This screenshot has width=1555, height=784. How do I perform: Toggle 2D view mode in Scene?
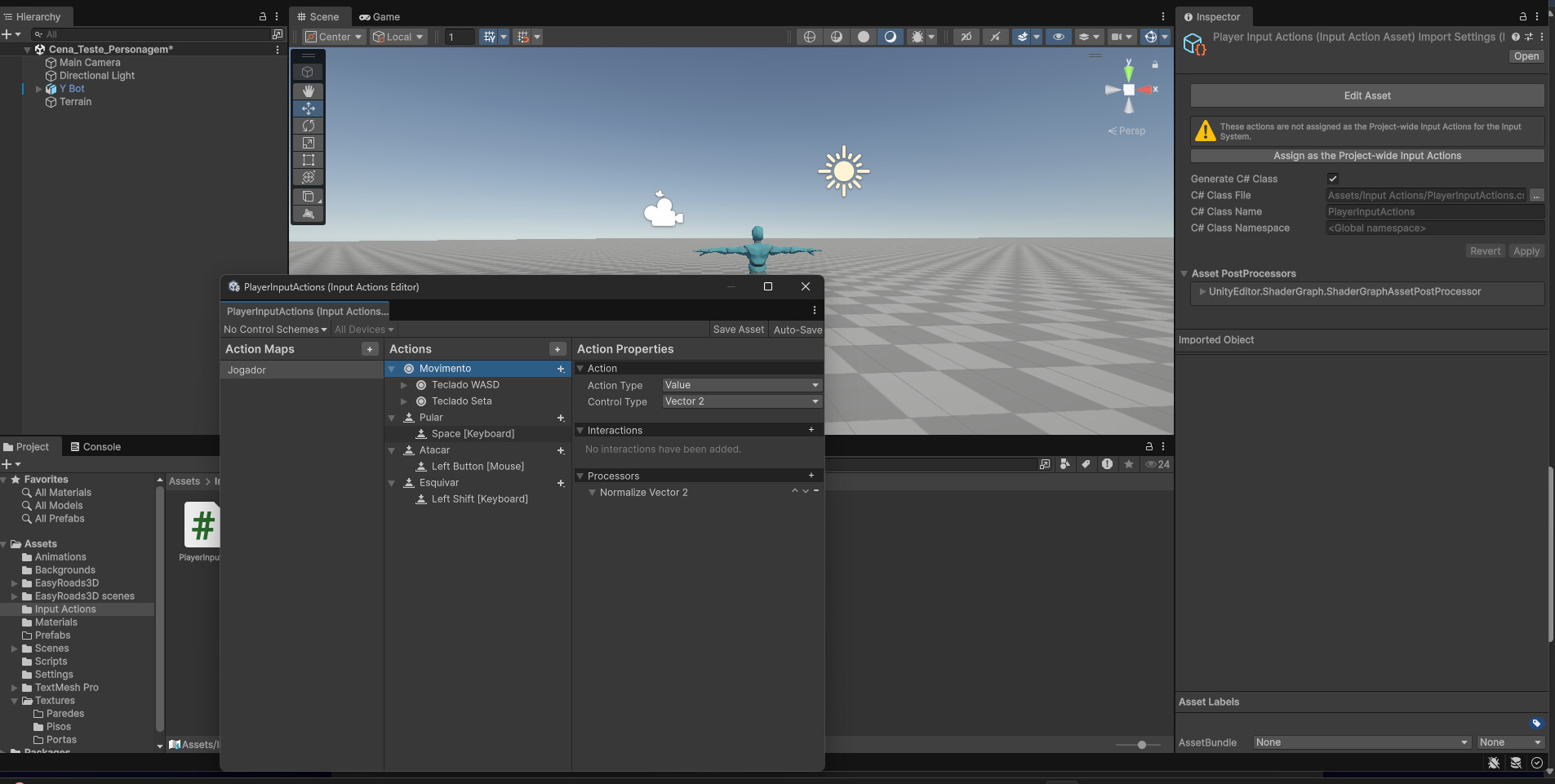pos(966,37)
